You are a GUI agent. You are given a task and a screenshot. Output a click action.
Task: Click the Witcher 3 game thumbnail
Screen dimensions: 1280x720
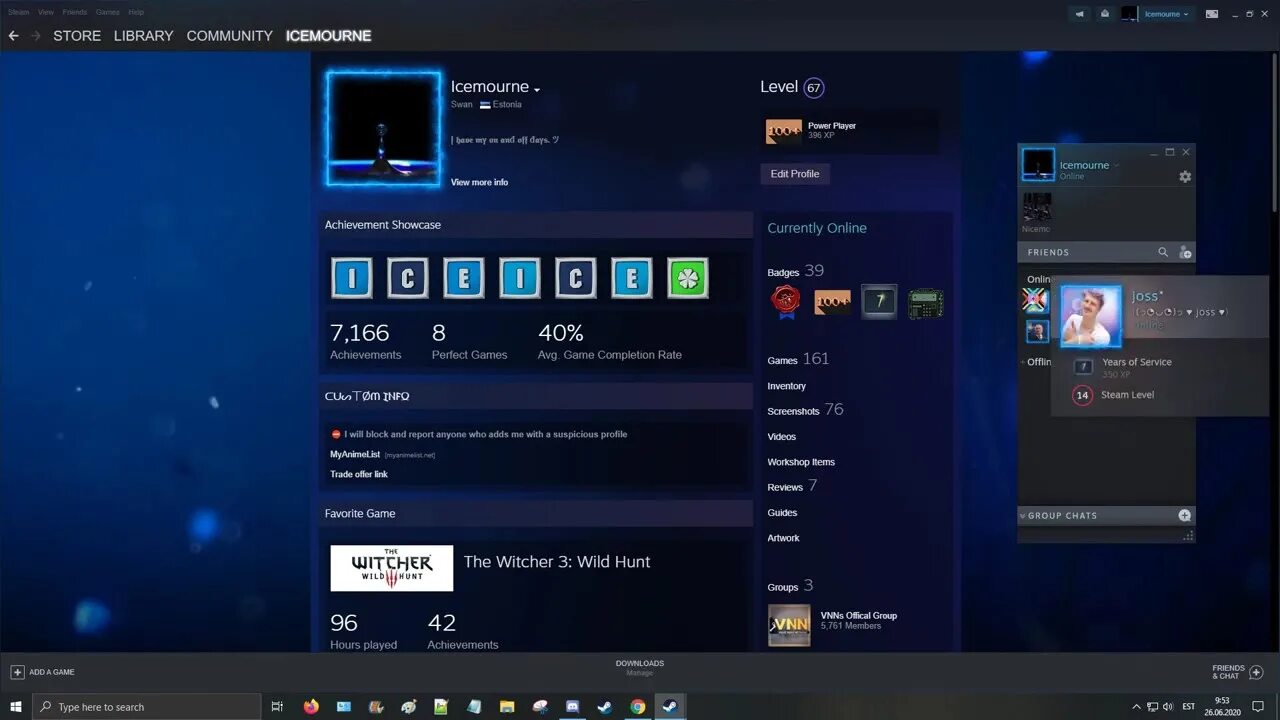pyautogui.click(x=392, y=568)
